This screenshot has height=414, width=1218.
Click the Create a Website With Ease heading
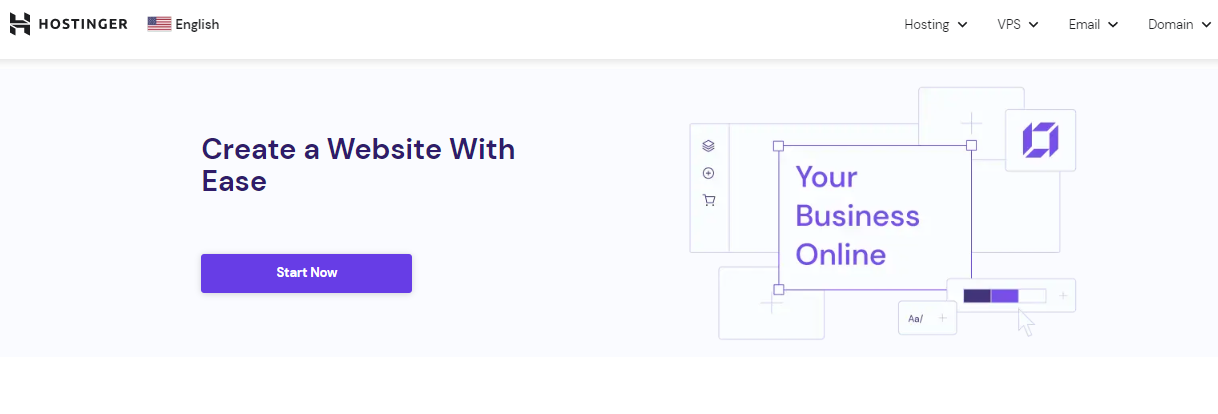click(358, 165)
